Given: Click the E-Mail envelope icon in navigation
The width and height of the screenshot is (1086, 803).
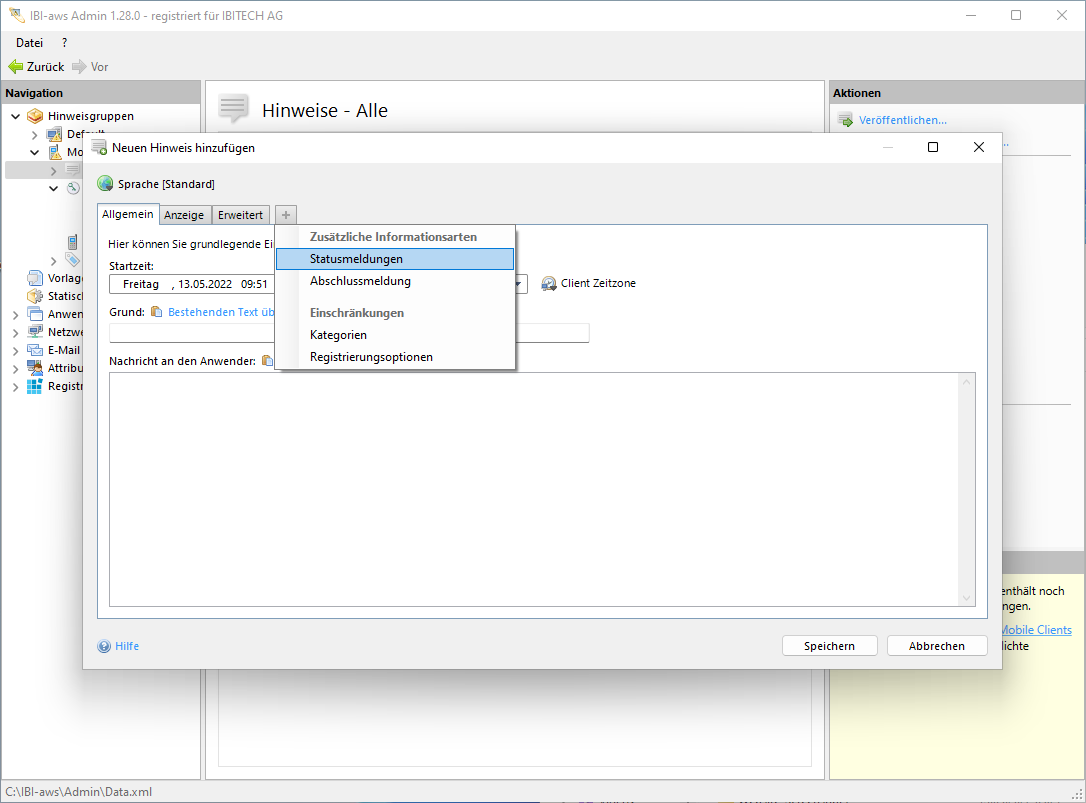Looking at the screenshot, I should 35,350.
